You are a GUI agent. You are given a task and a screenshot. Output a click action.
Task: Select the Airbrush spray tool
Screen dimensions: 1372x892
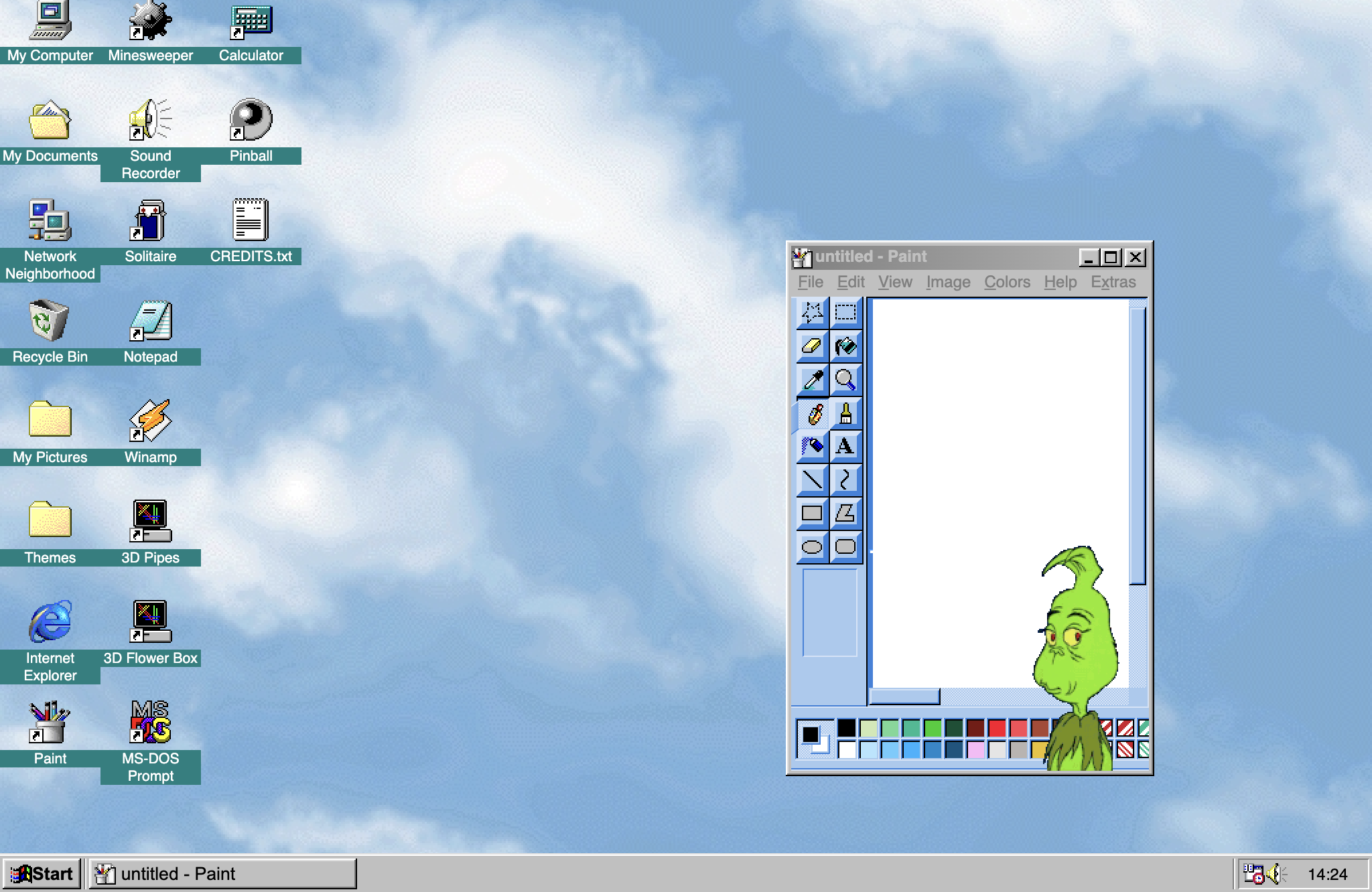(x=813, y=447)
